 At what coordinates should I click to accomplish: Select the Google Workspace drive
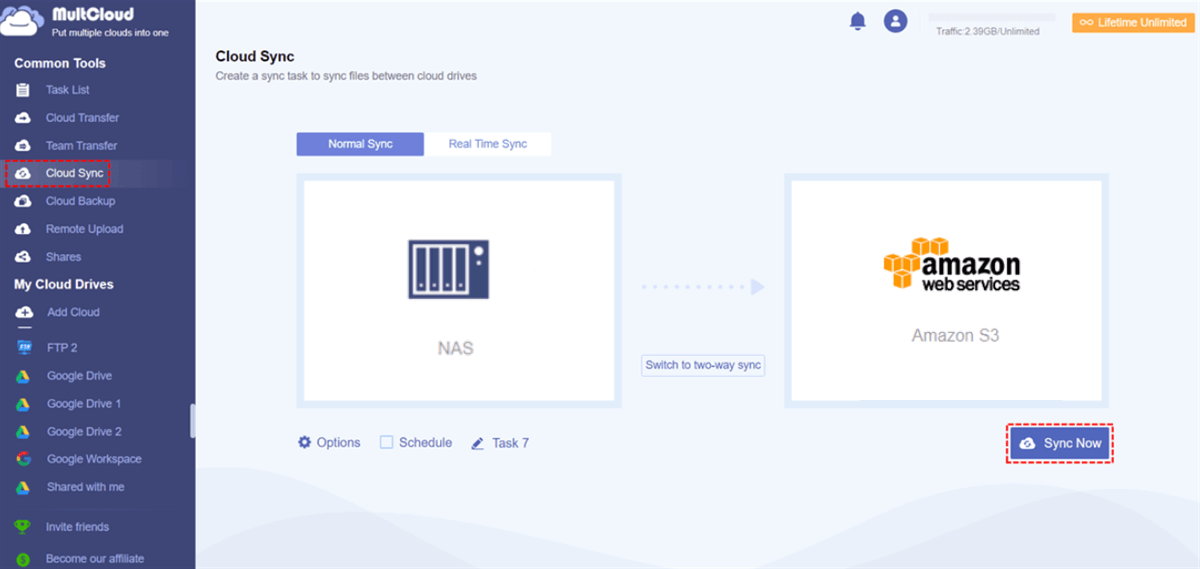(94, 459)
